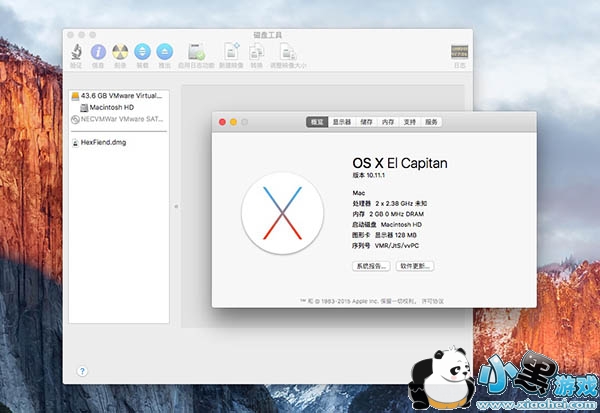Switch to the 储存 (Storage) tab

(366, 122)
